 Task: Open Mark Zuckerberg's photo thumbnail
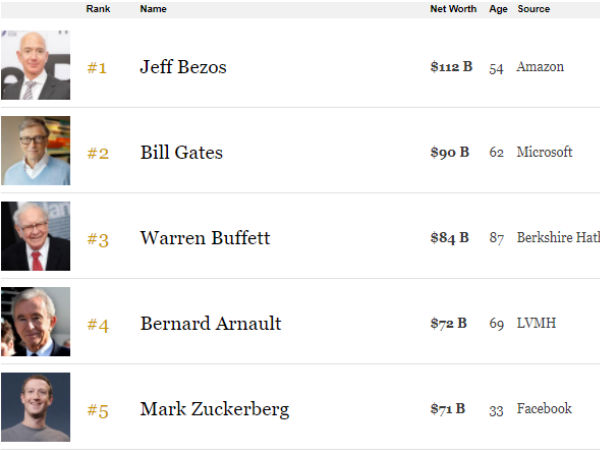pos(36,407)
